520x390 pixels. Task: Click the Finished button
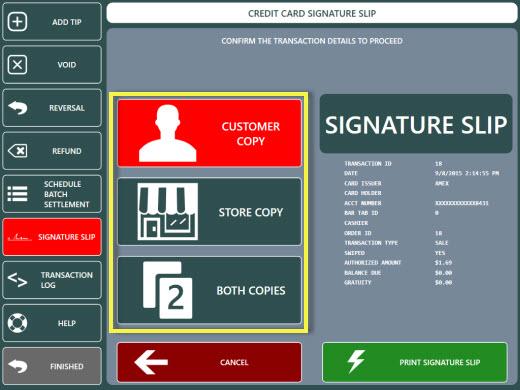coord(52,366)
